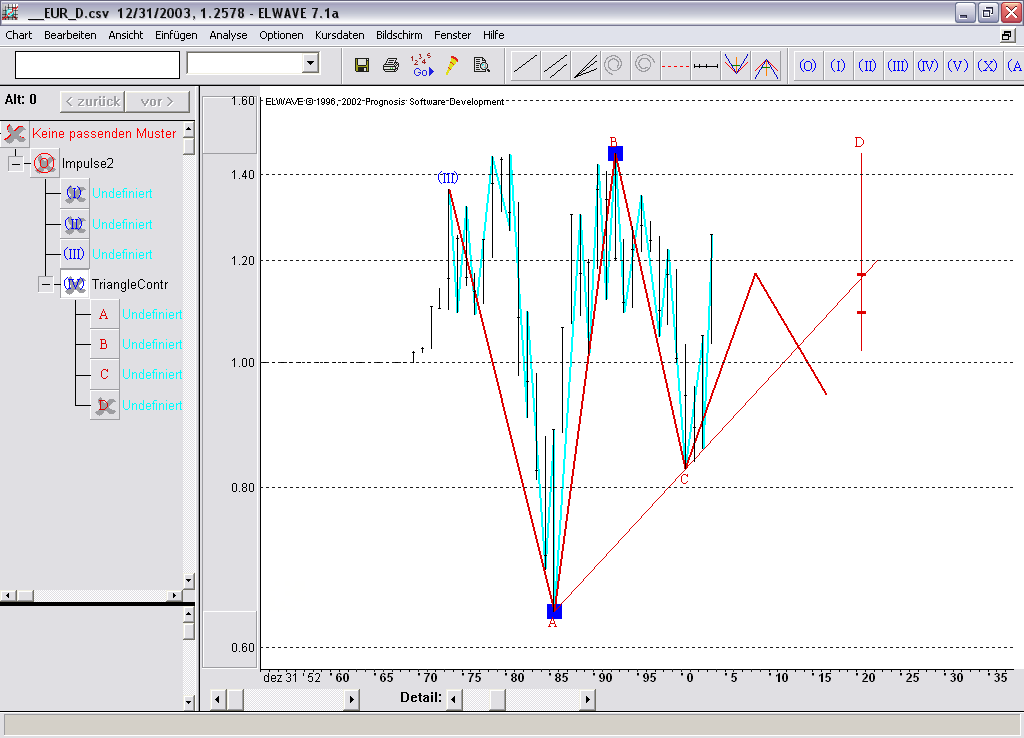The width and height of the screenshot is (1024, 738).
Task: Open the toolbar combo box dropdown
Action: click(x=310, y=64)
